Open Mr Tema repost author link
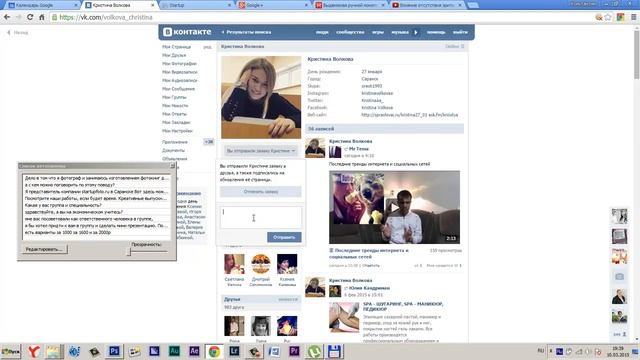The height and width of the screenshot is (360, 640). click(x=359, y=149)
